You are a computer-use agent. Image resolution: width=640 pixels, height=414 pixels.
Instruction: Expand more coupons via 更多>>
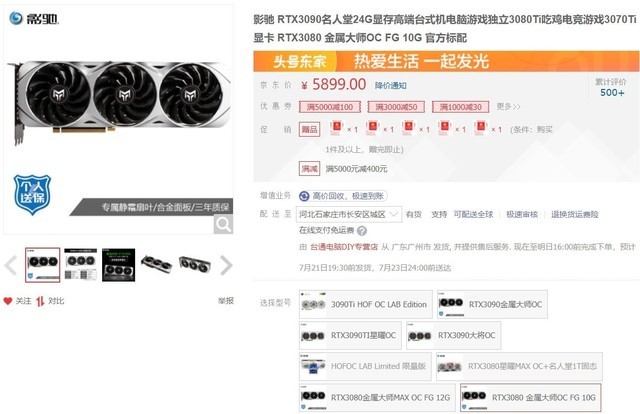click(508, 107)
